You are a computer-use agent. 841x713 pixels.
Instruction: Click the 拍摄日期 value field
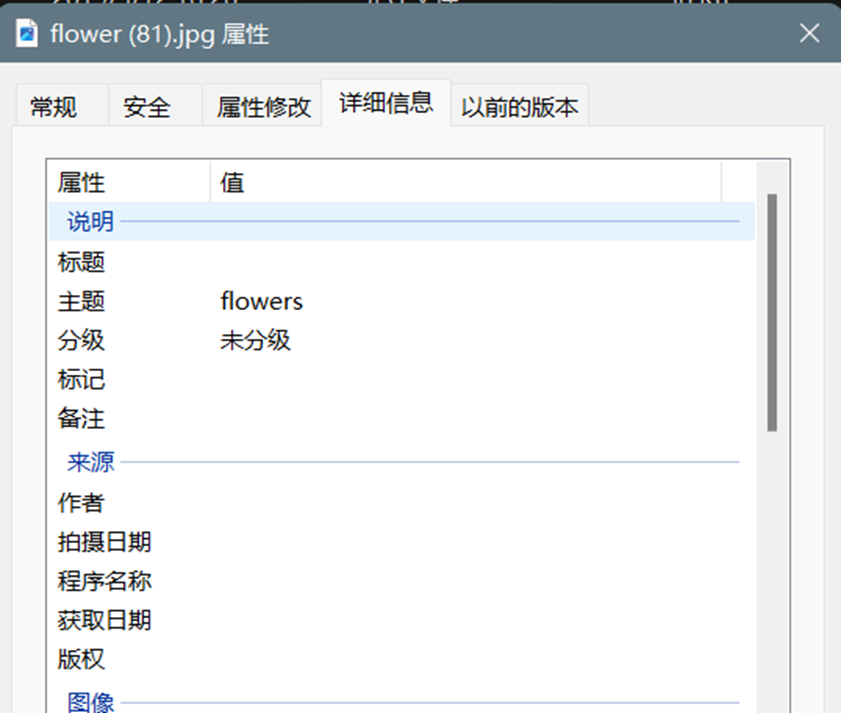point(480,542)
